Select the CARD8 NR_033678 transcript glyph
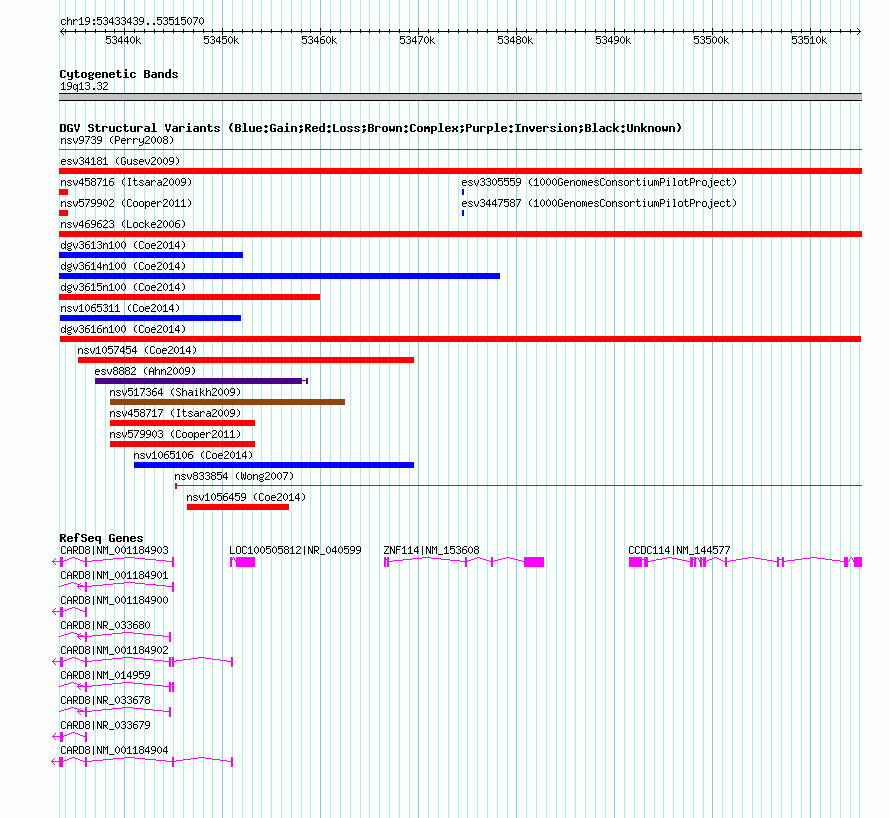Image resolution: width=890 pixels, height=818 pixels. [x=115, y=712]
